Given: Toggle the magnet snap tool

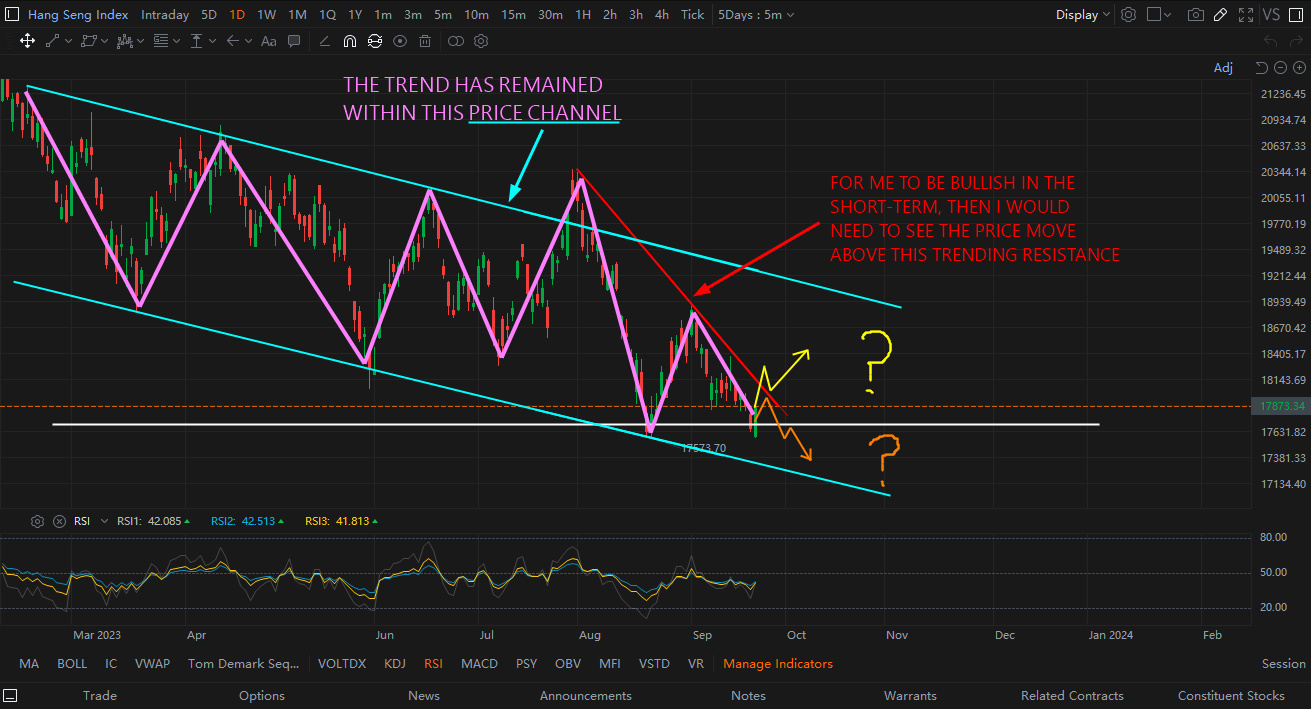Looking at the screenshot, I should [349, 41].
